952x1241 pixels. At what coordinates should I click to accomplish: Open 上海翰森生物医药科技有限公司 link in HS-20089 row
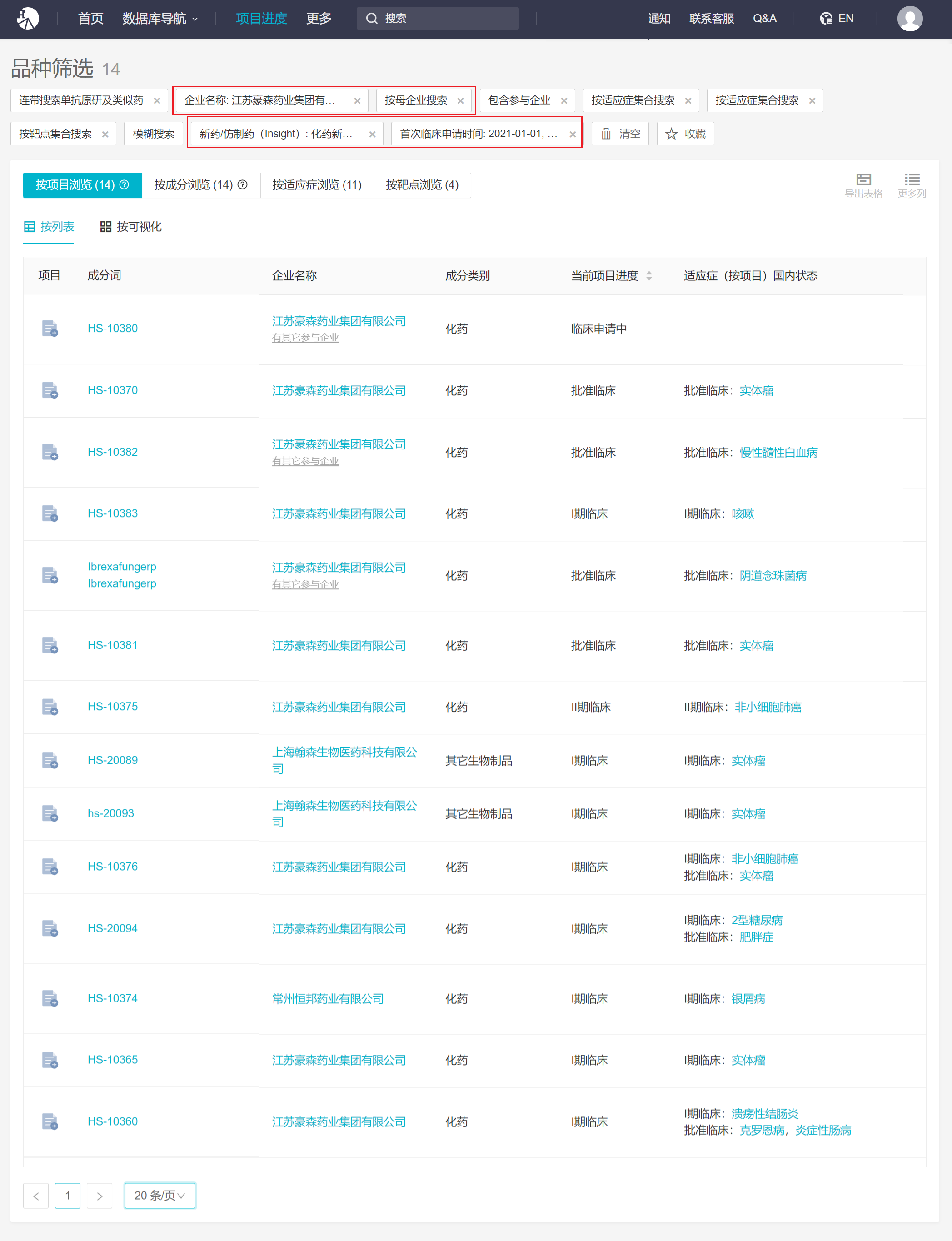click(x=344, y=760)
